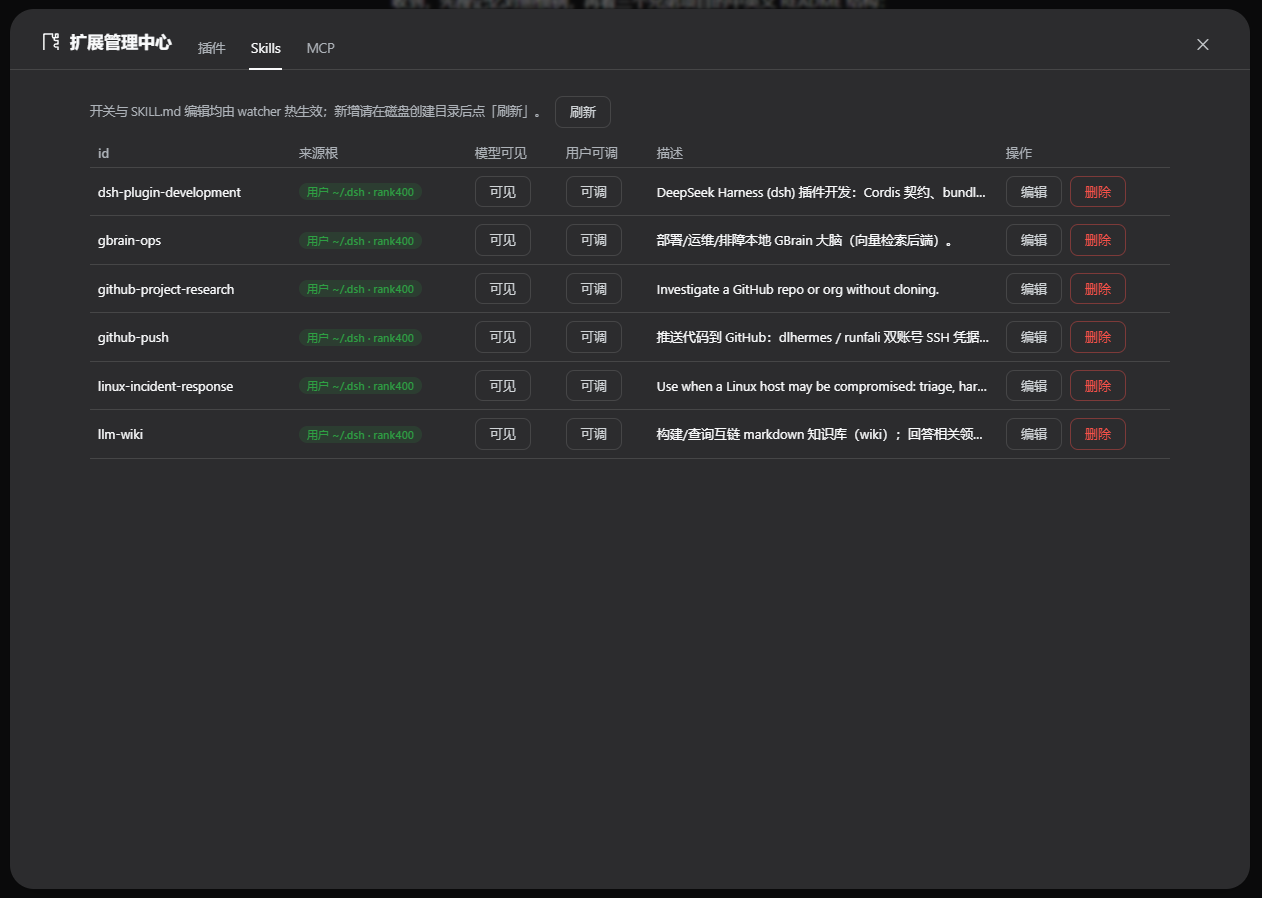Click the source badge for github-push

pos(360,338)
